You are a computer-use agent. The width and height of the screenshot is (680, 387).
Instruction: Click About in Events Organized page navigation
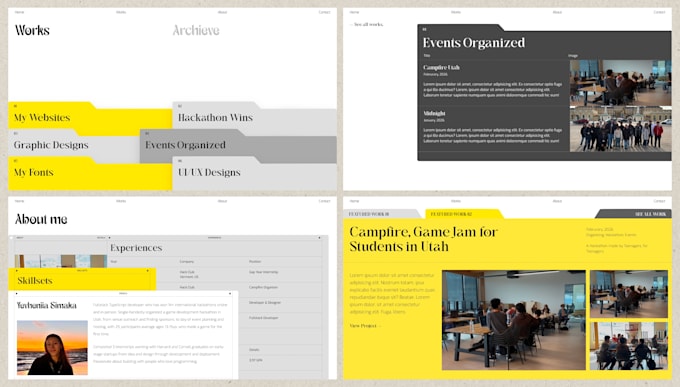557,12
